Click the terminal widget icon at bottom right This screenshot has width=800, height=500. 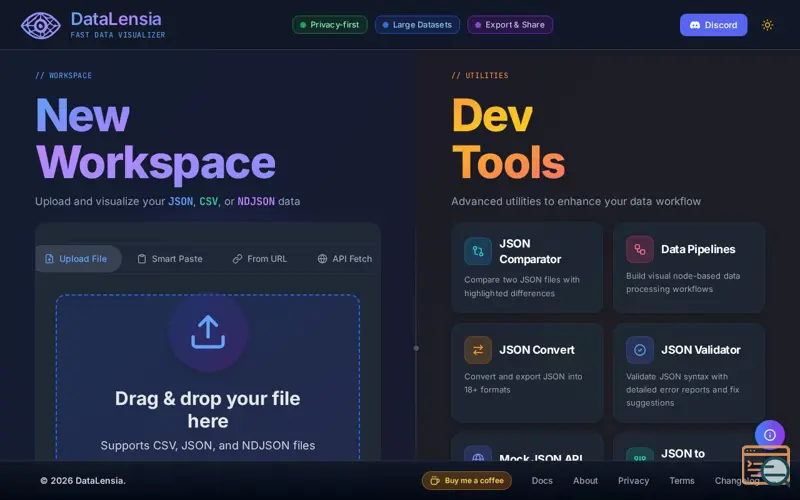(765, 465)
